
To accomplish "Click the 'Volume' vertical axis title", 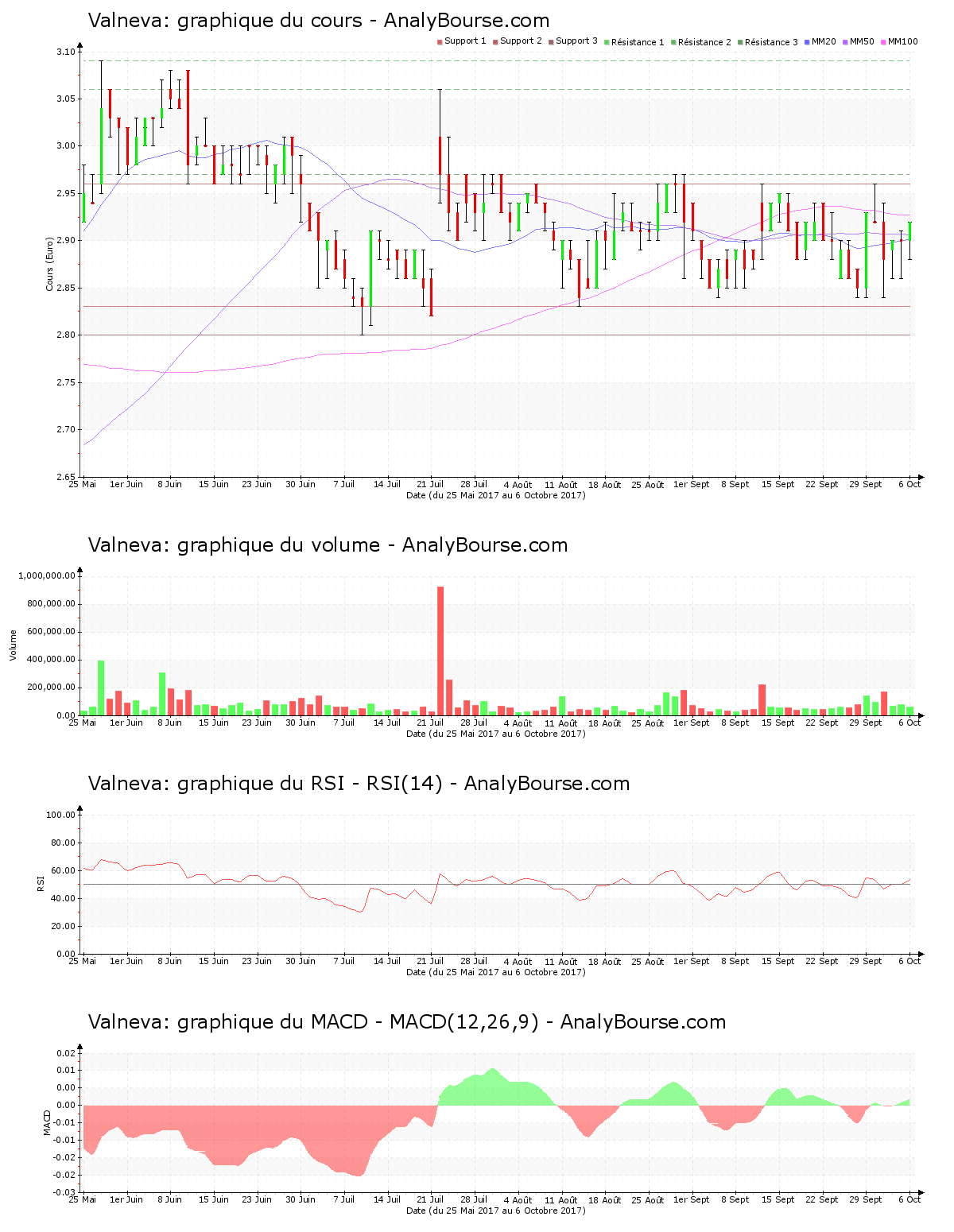I will click(x=13, y=645).
